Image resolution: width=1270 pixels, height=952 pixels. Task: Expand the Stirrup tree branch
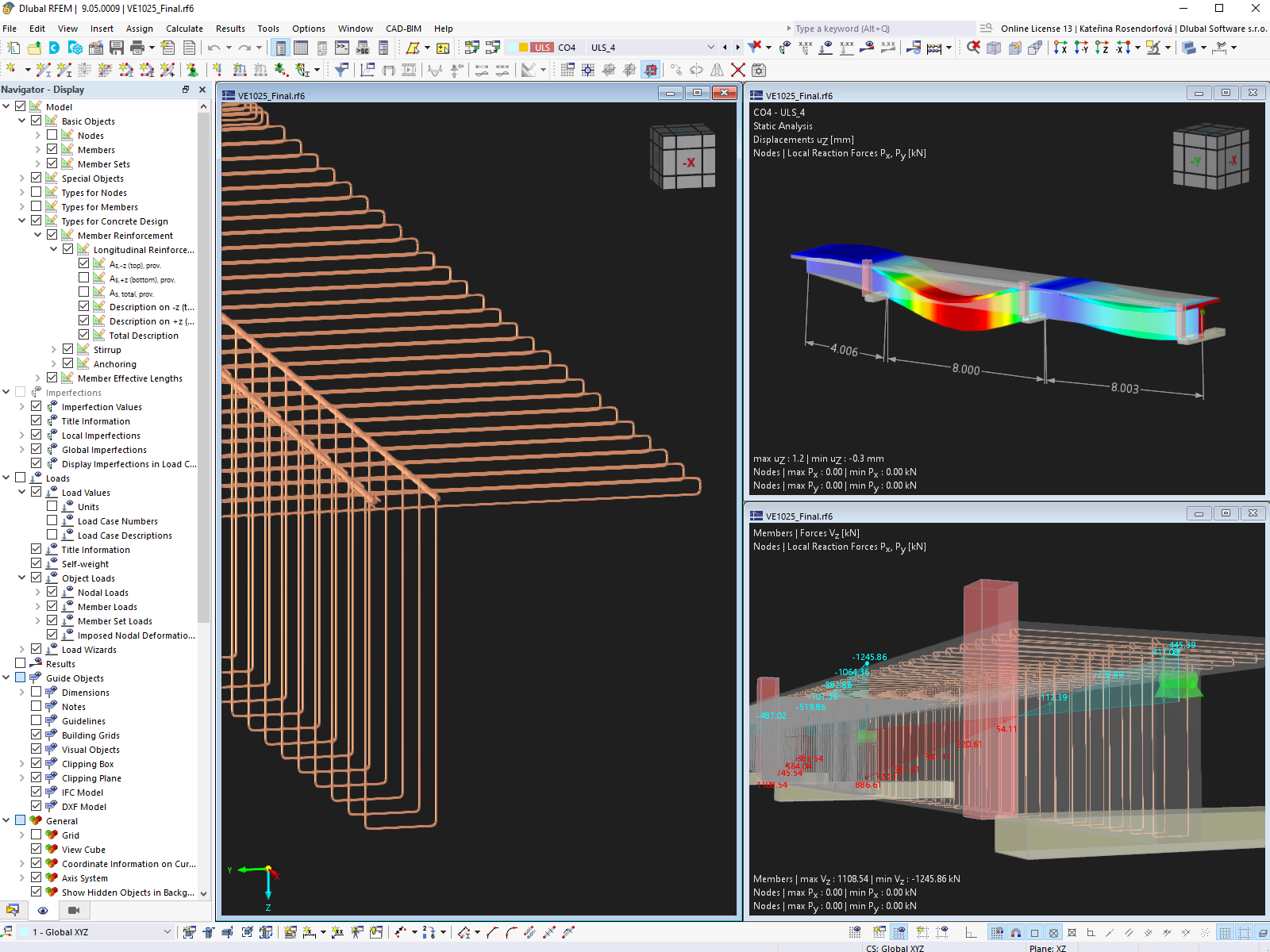click(53, 349)
